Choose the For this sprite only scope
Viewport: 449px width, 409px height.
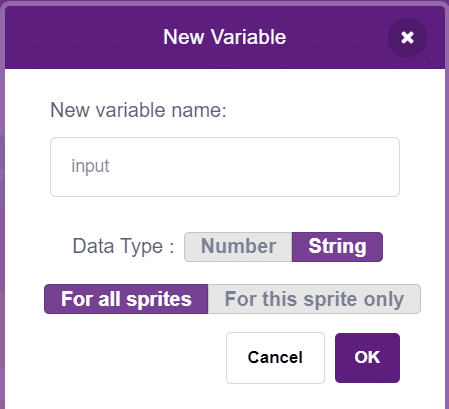point(314,299)
